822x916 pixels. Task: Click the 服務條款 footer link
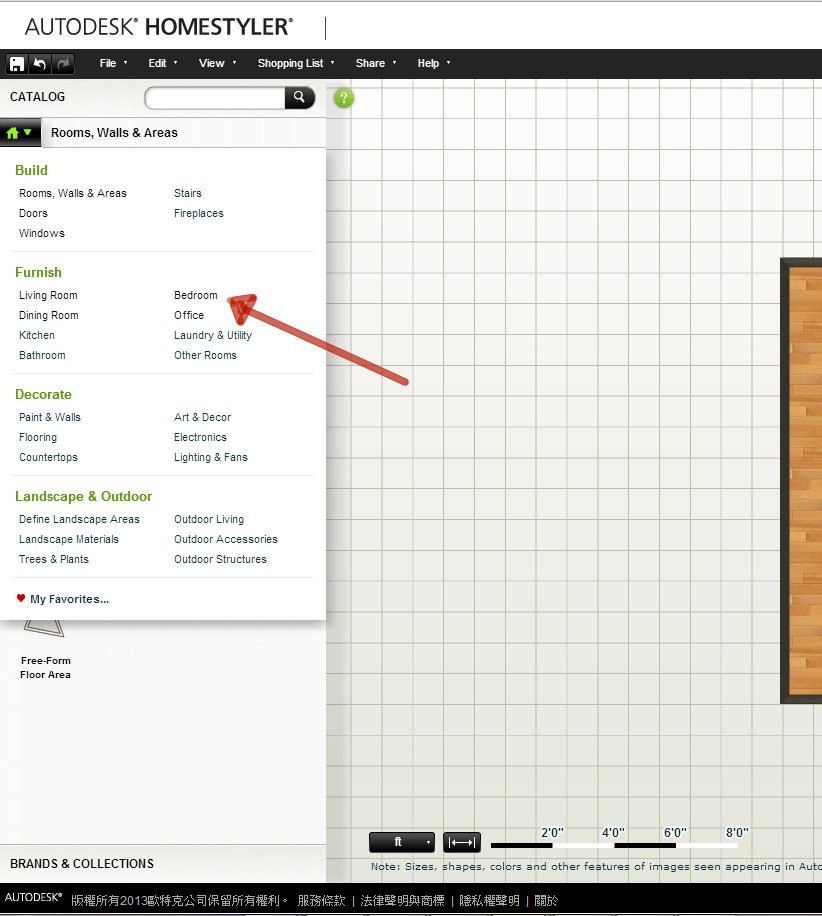(x=321, y=901)
